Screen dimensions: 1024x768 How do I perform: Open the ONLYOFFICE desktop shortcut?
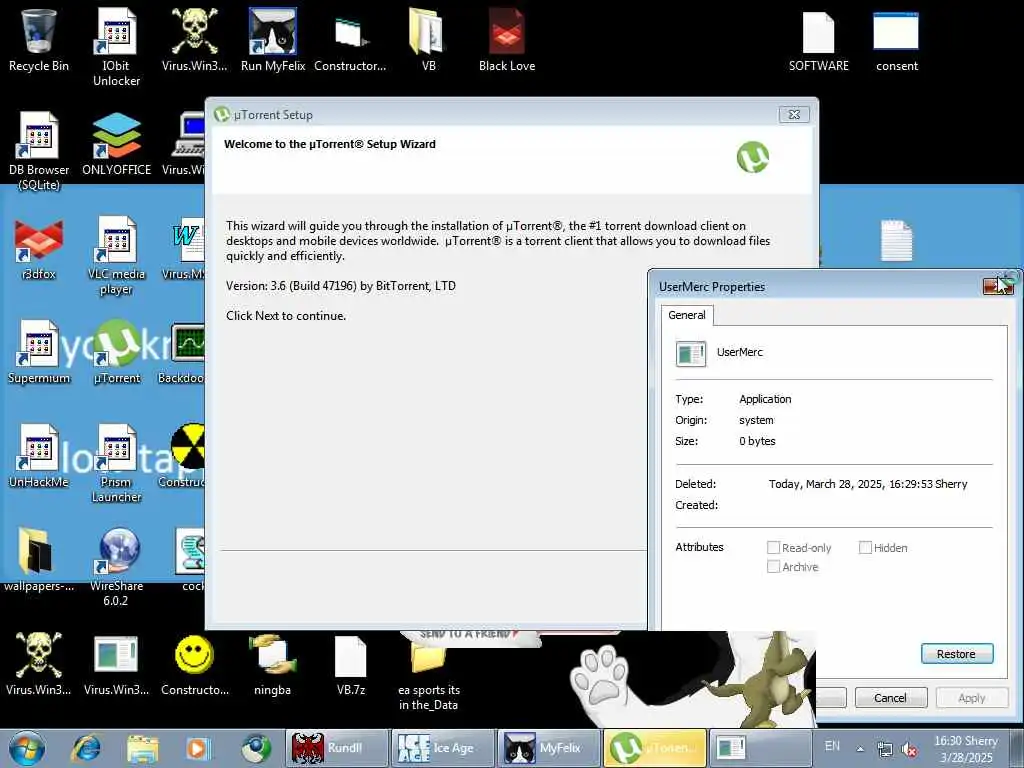[116, 144]
